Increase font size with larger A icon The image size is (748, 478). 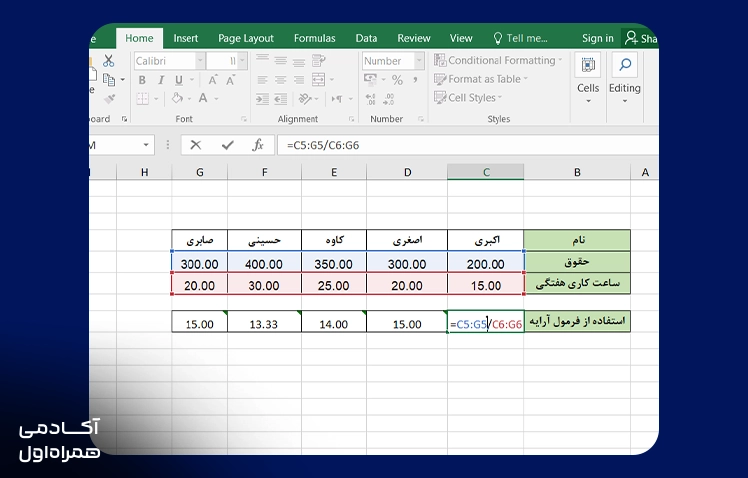point(213,80)
